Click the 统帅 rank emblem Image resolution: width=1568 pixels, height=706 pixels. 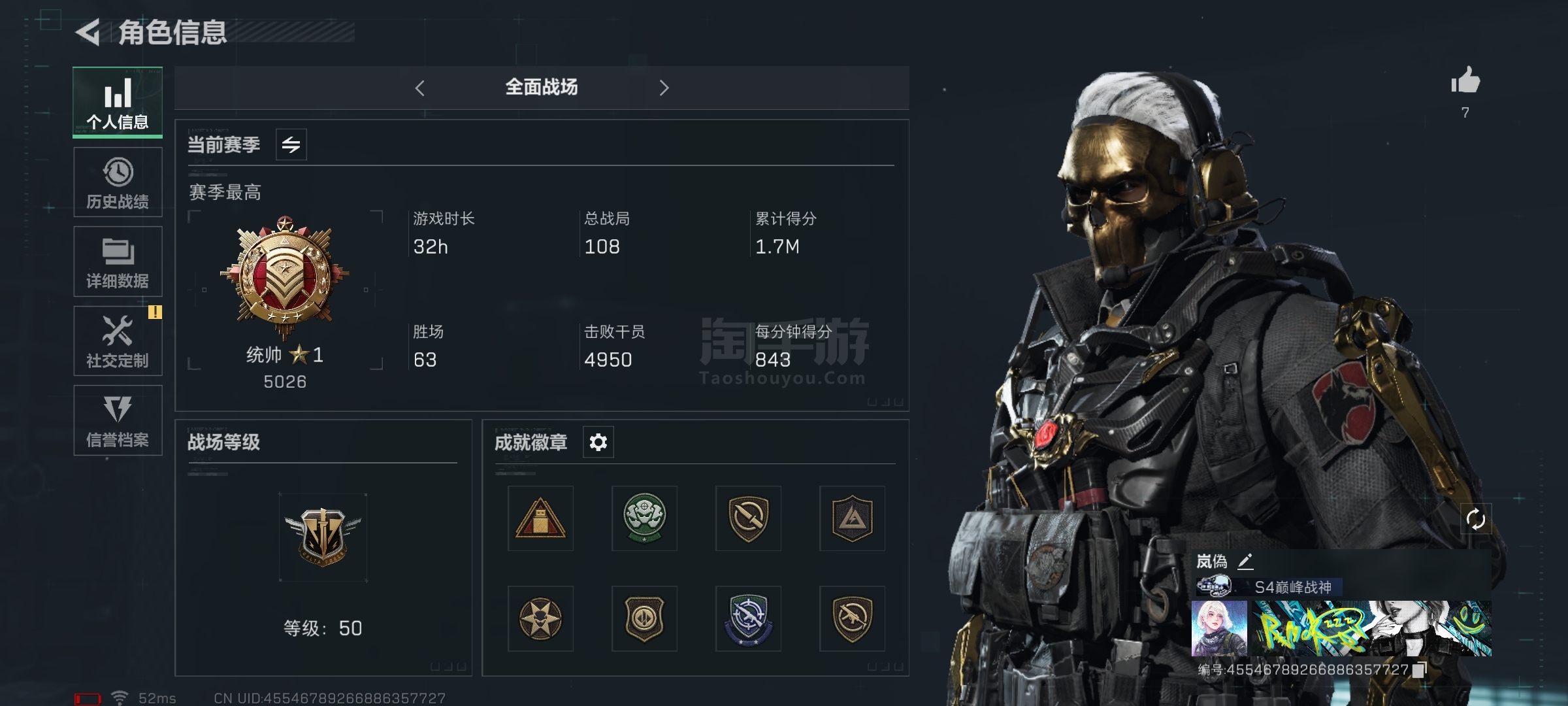point(285,278)
